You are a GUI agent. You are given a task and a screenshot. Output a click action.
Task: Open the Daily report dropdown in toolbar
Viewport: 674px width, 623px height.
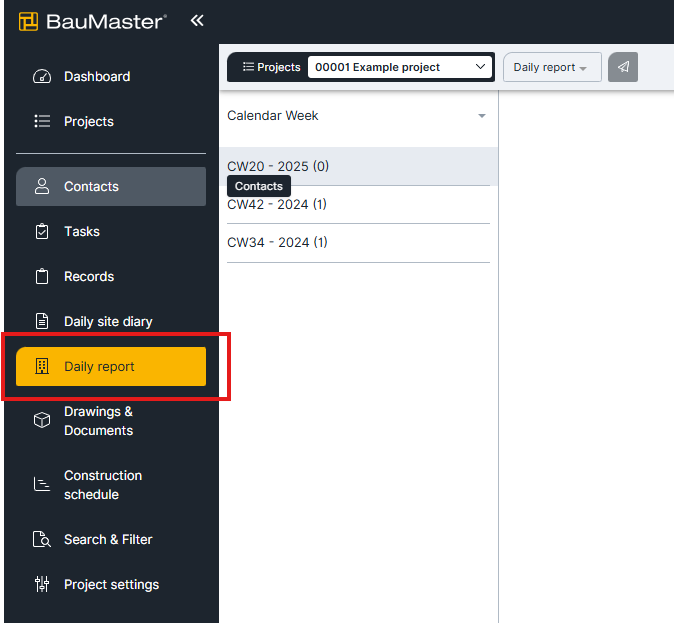(552, 67)
